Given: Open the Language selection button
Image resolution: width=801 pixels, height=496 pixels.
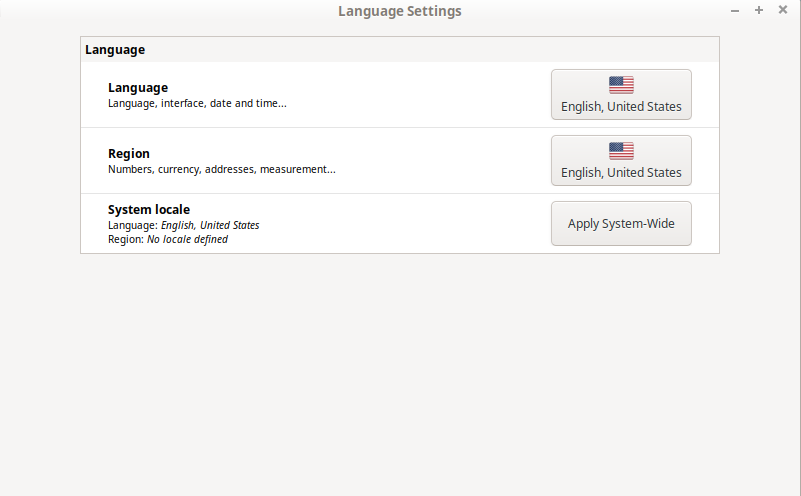Looking at the screenshot, I should [621, 95].
